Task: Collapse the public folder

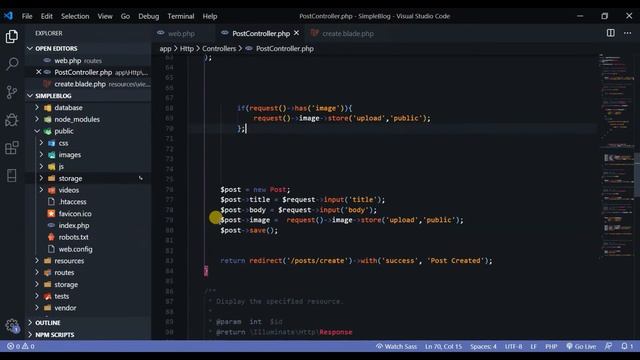Action: [64, 131]
